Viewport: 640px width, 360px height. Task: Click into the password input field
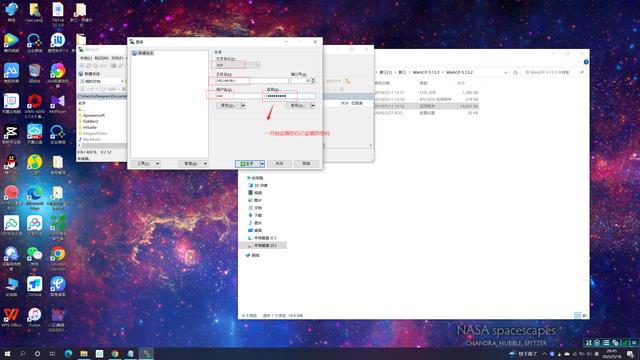[291, 96]
